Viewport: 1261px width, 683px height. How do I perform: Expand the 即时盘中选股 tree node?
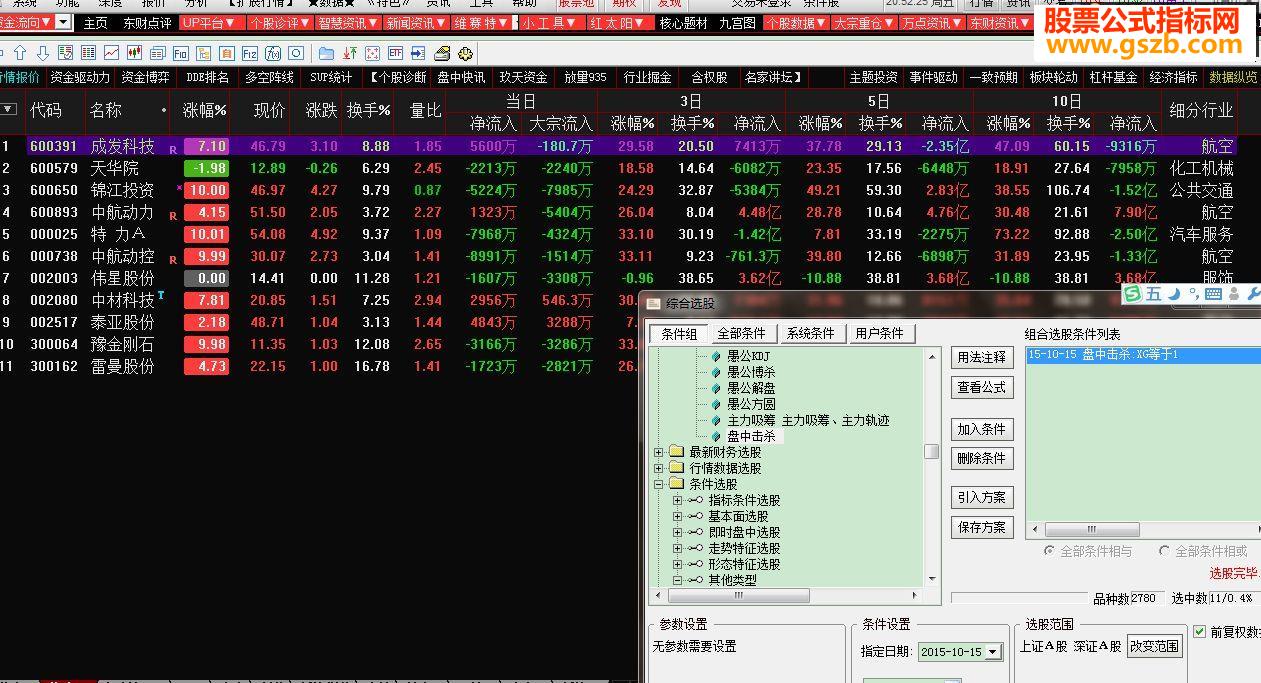(677, 533)
